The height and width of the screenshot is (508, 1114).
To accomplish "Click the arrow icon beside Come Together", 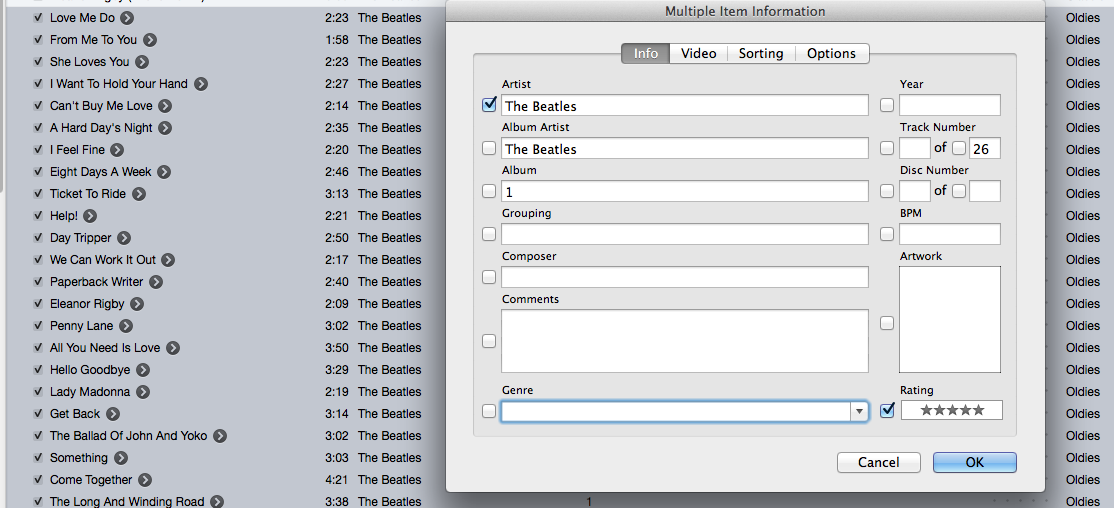I will [145, 480].
